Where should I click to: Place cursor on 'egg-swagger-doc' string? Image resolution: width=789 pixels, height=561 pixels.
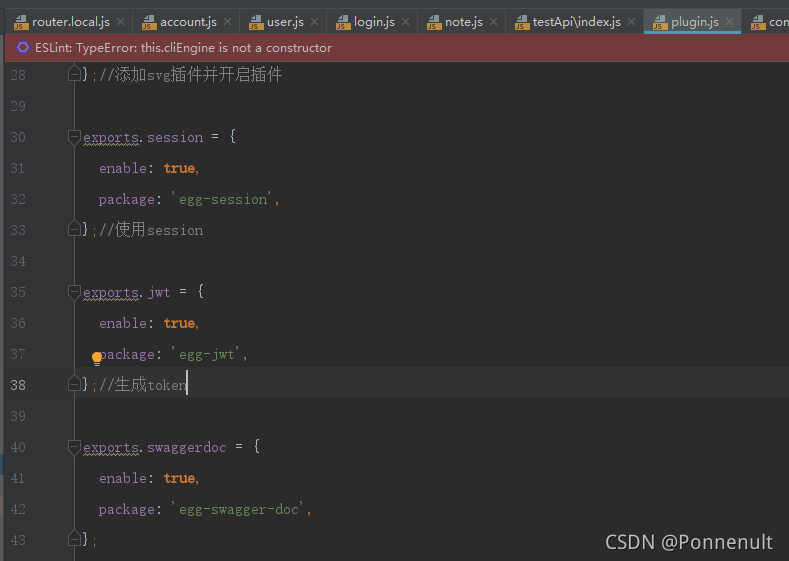pyautogui.click(x=239, y=509)
